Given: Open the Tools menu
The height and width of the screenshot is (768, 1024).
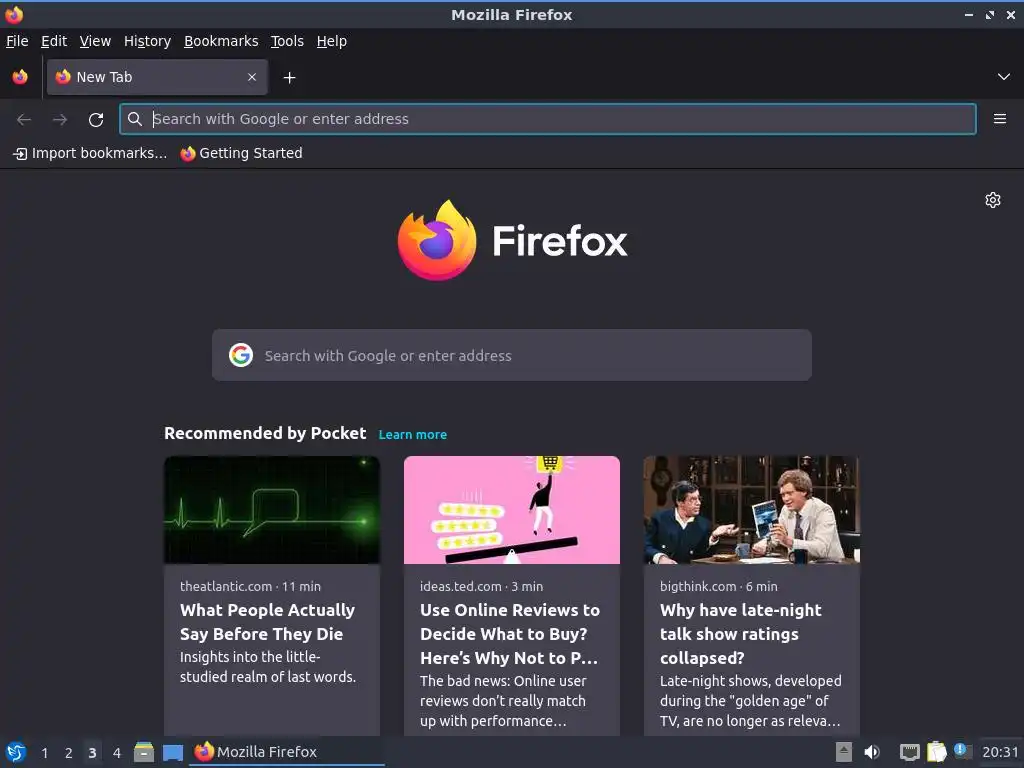Looking at the screenshot, I should click(x=287, y=41).
